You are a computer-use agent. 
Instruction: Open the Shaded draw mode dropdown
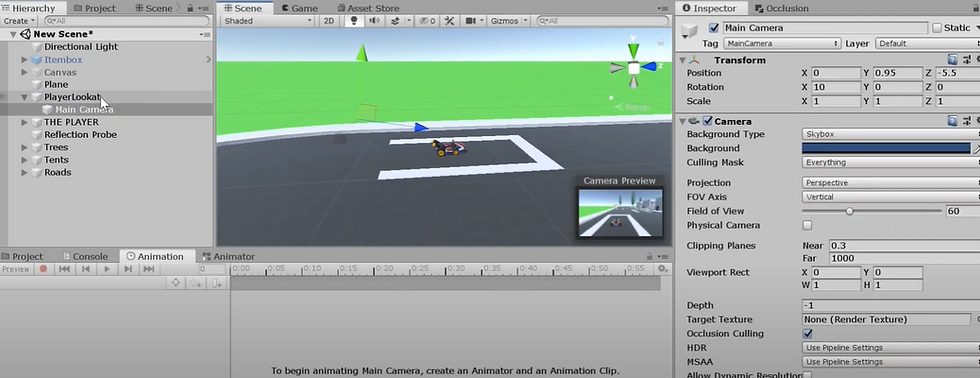pos(267,21)
